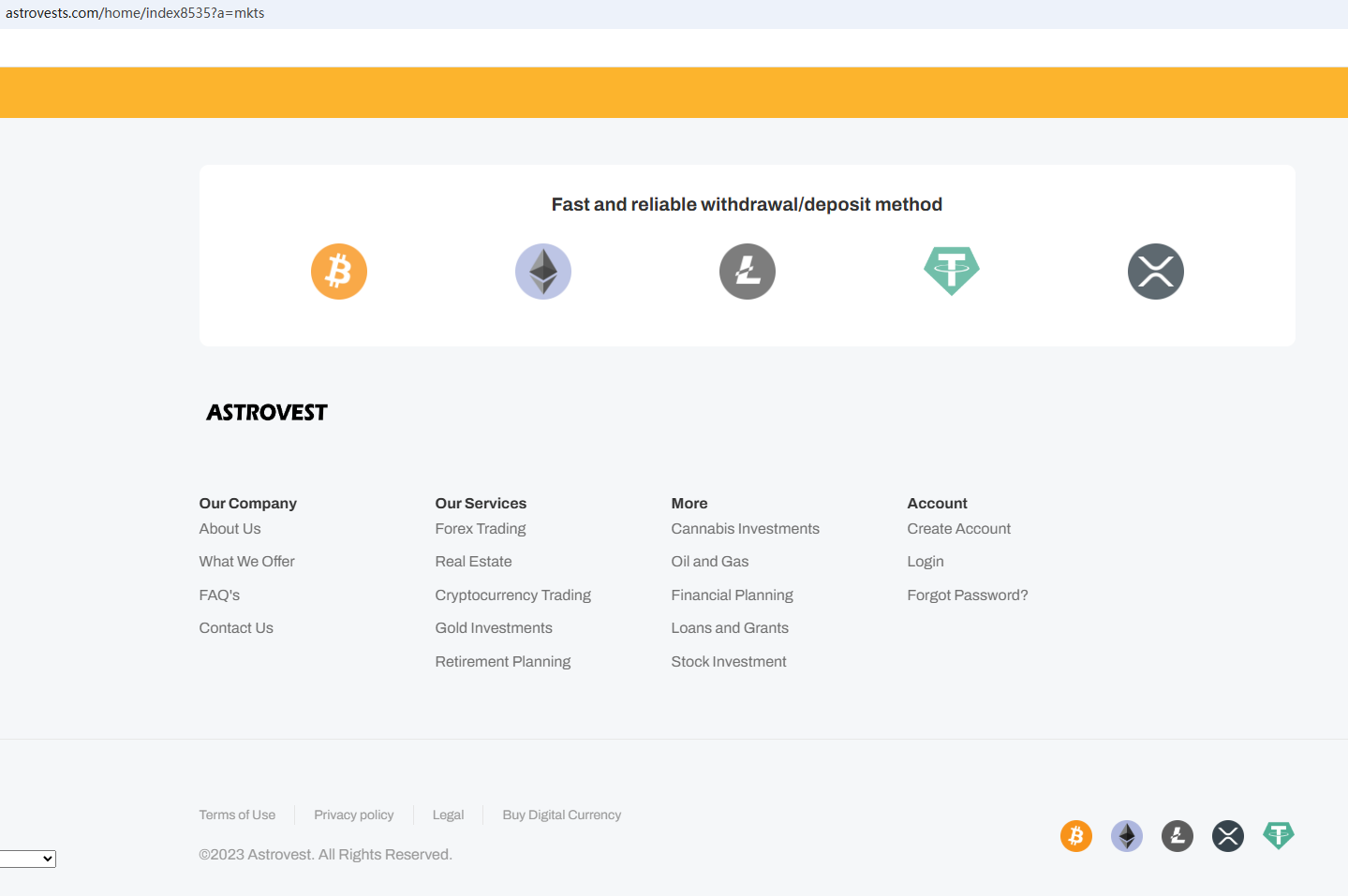
Task: Click Create Account link
Action: click(x=959, y=529)
